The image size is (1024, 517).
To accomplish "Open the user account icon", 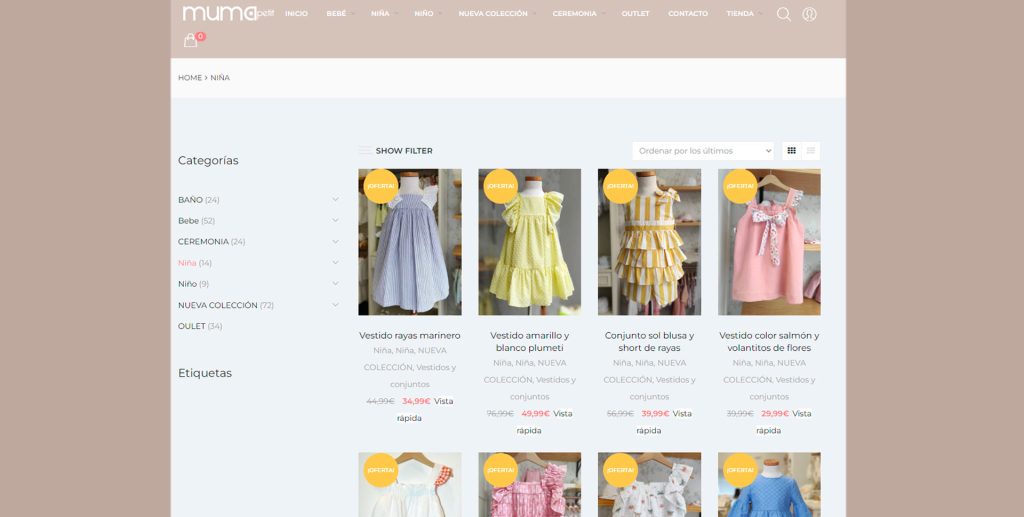I will [x=809, y=14].
